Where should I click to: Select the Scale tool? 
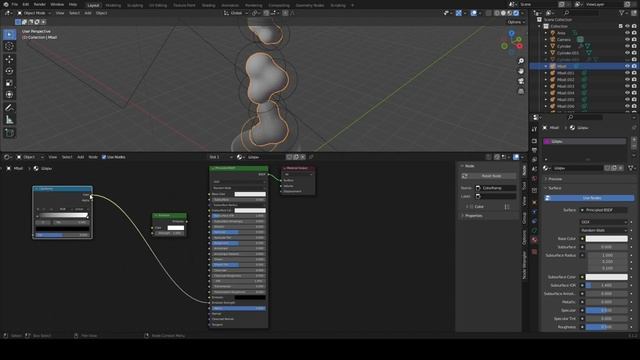(9, 83)
